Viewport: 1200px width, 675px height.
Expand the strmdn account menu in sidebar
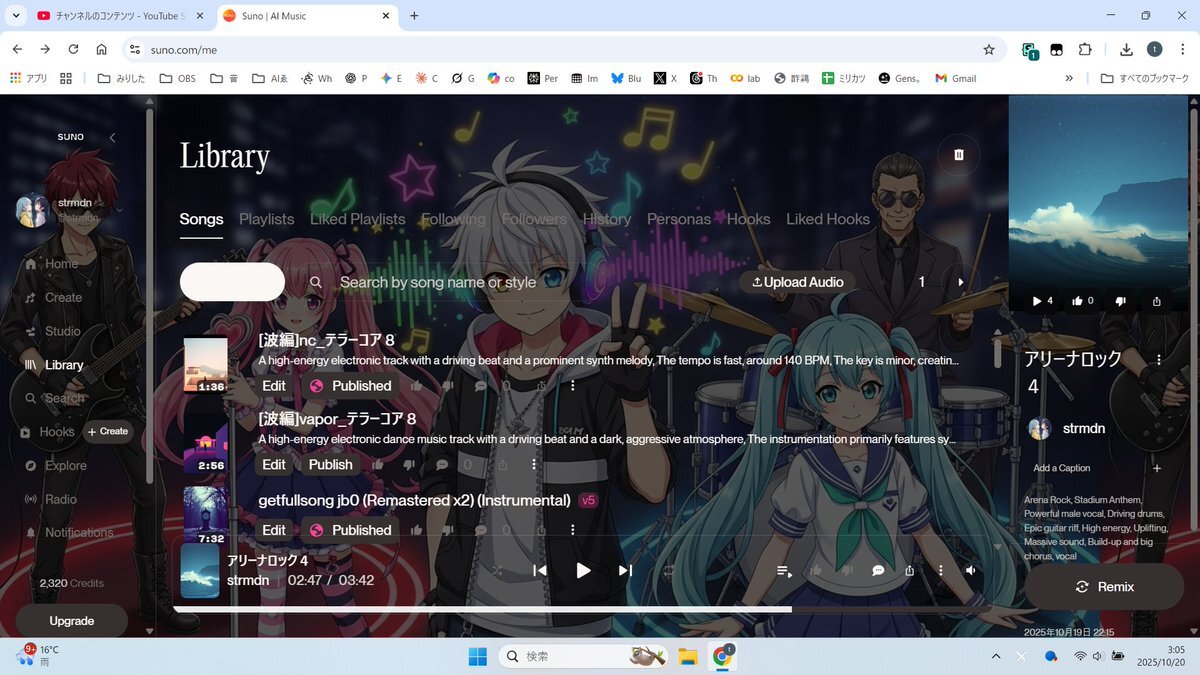pyautogui.click(x=120, y=210)
